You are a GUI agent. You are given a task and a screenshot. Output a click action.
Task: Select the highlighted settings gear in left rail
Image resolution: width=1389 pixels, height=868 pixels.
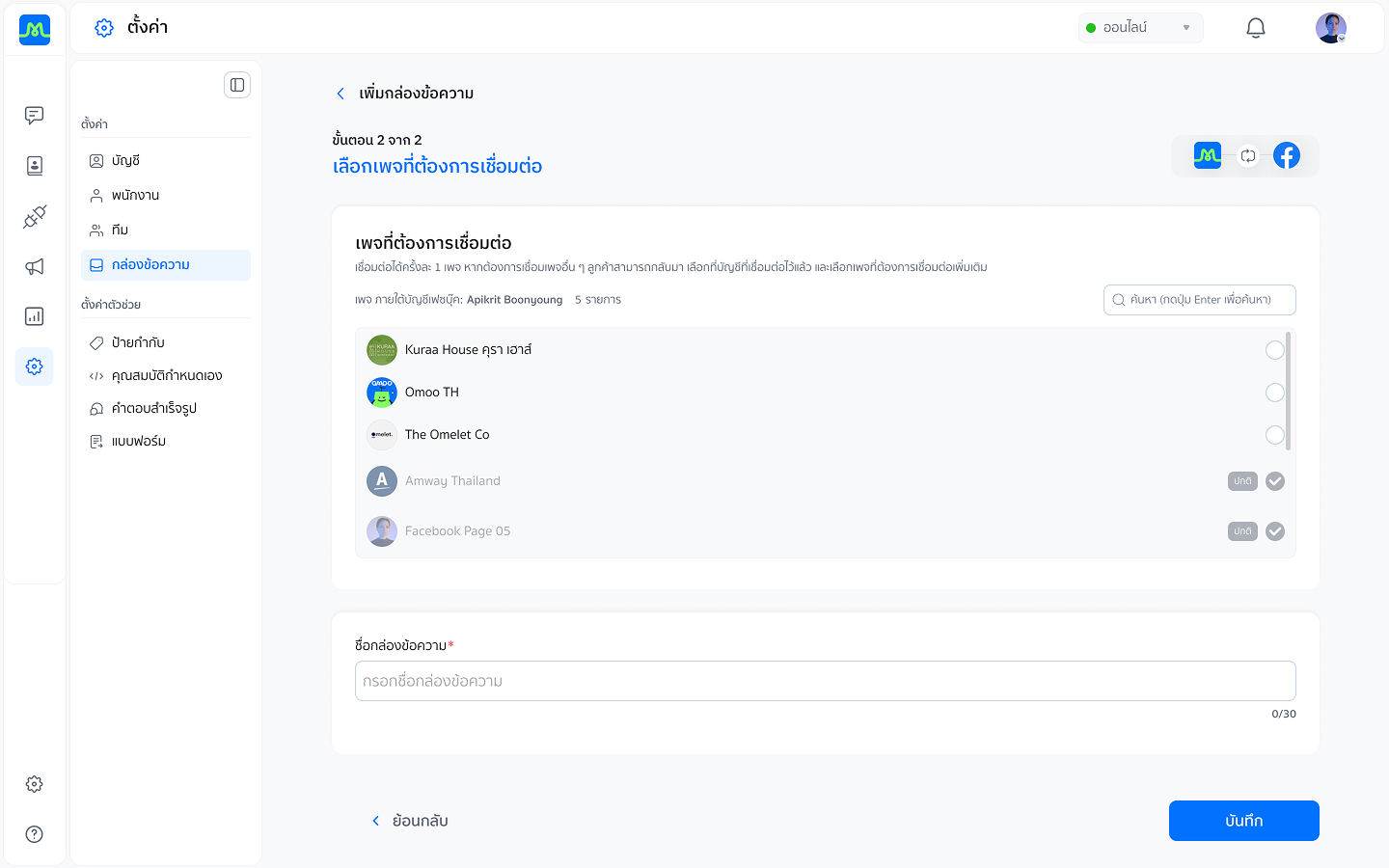click(x=35, y=366)
